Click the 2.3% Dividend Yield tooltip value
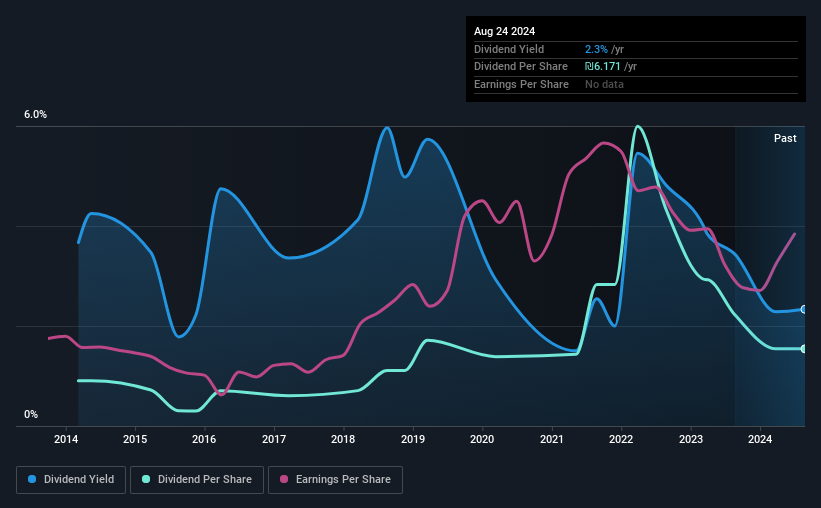Viewport: 821px width, 508px height. click(596, 49)
